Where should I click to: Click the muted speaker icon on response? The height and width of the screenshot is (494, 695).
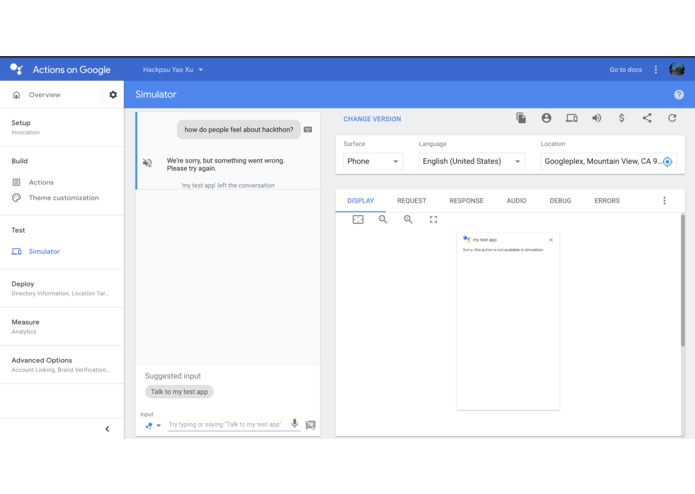(147, 163)
